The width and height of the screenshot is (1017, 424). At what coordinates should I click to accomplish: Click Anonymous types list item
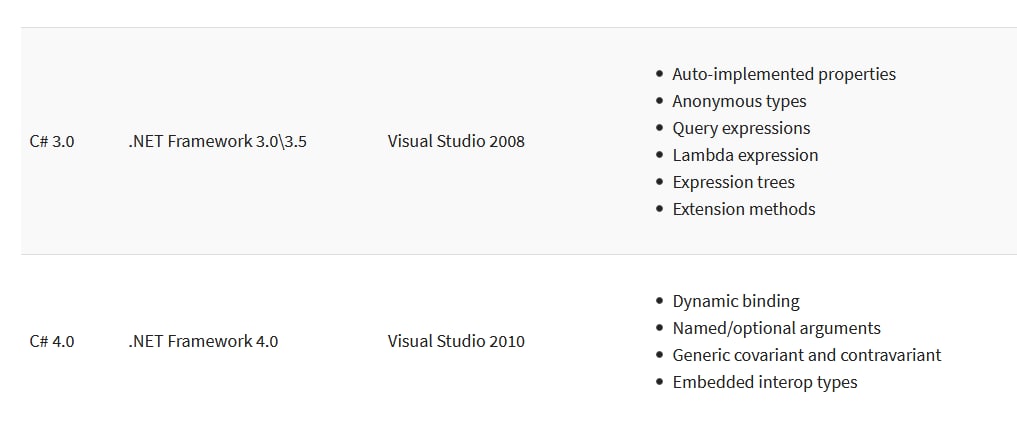pos(739,102)
